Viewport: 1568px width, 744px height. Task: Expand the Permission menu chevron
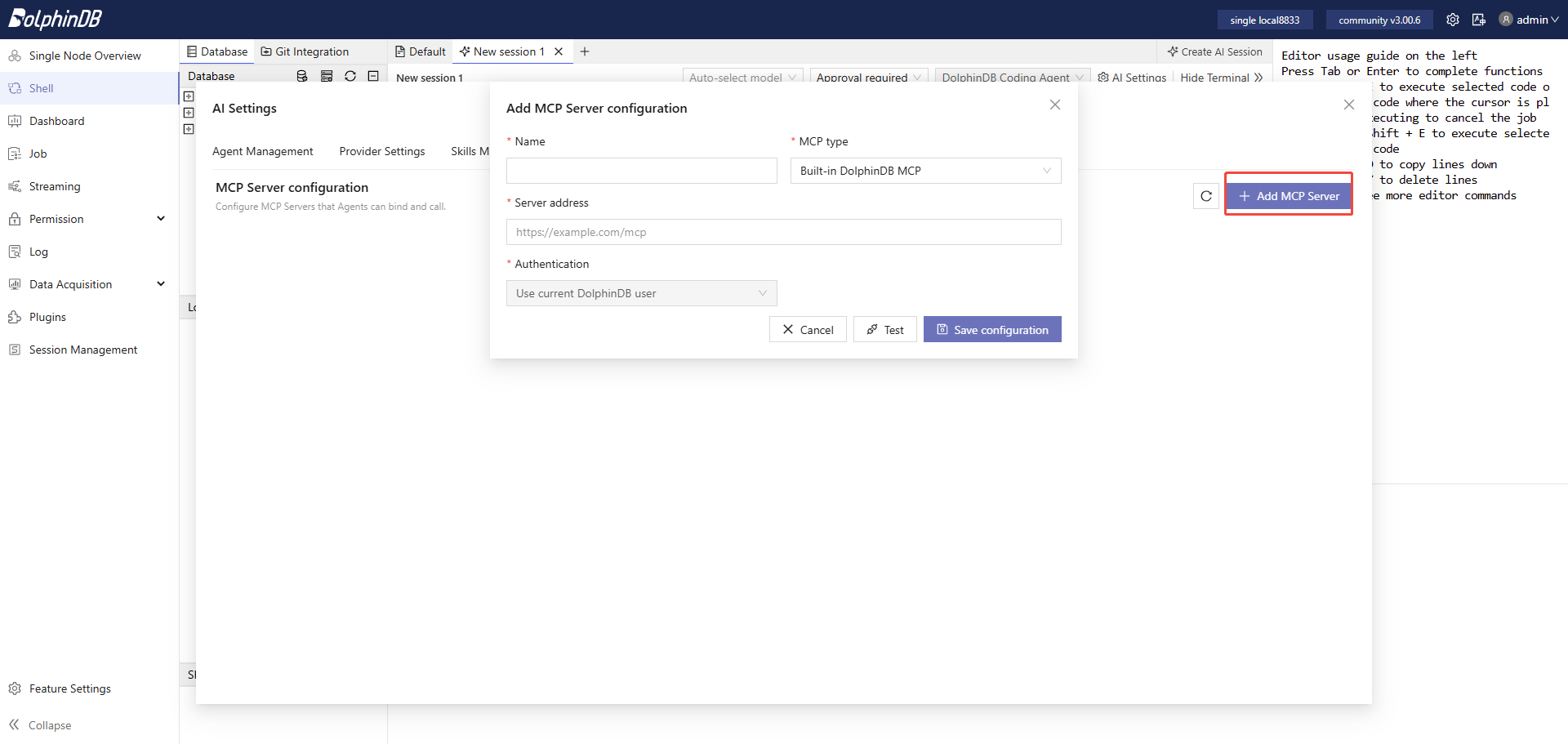coord(161,219)
